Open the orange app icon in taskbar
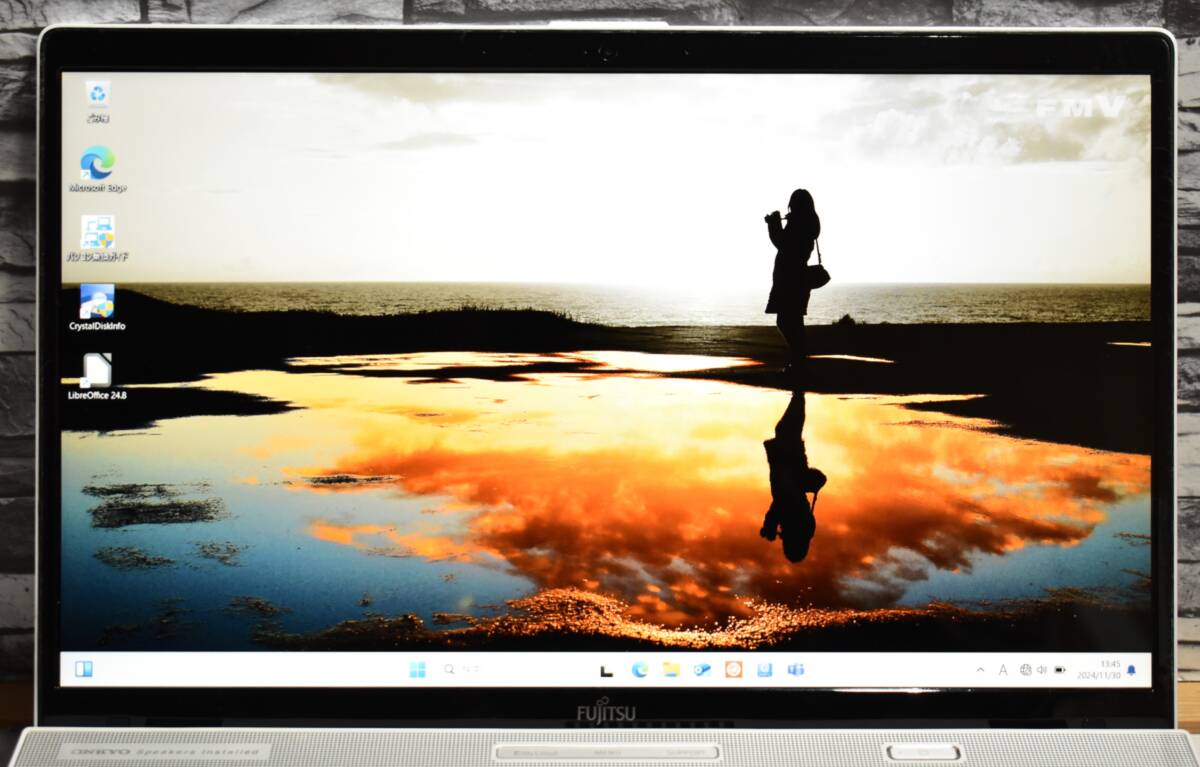 coord(733,670)
